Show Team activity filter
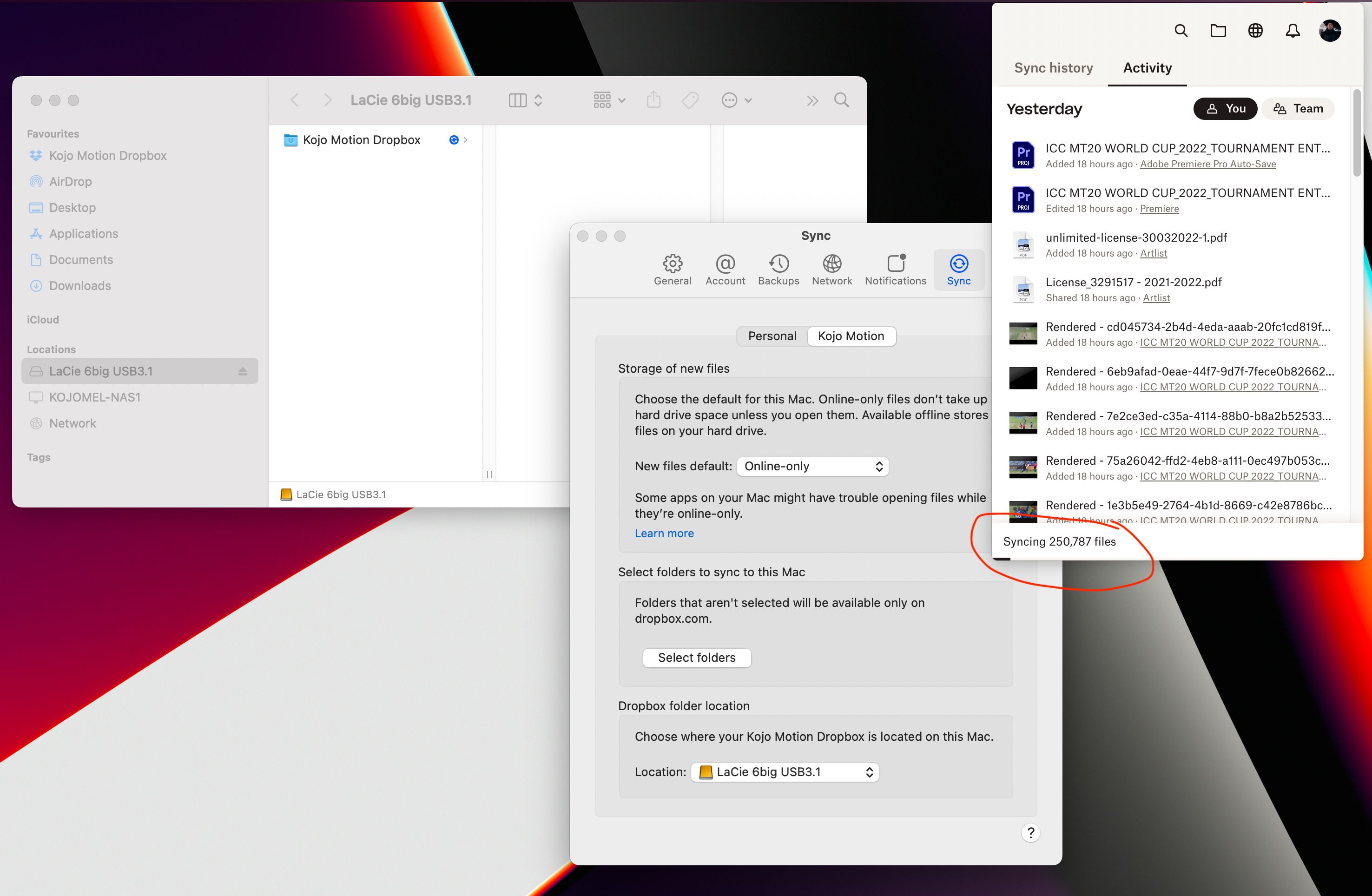Image resolution: width=1372 pixels, height=896 pixels. pos(1298,108)
